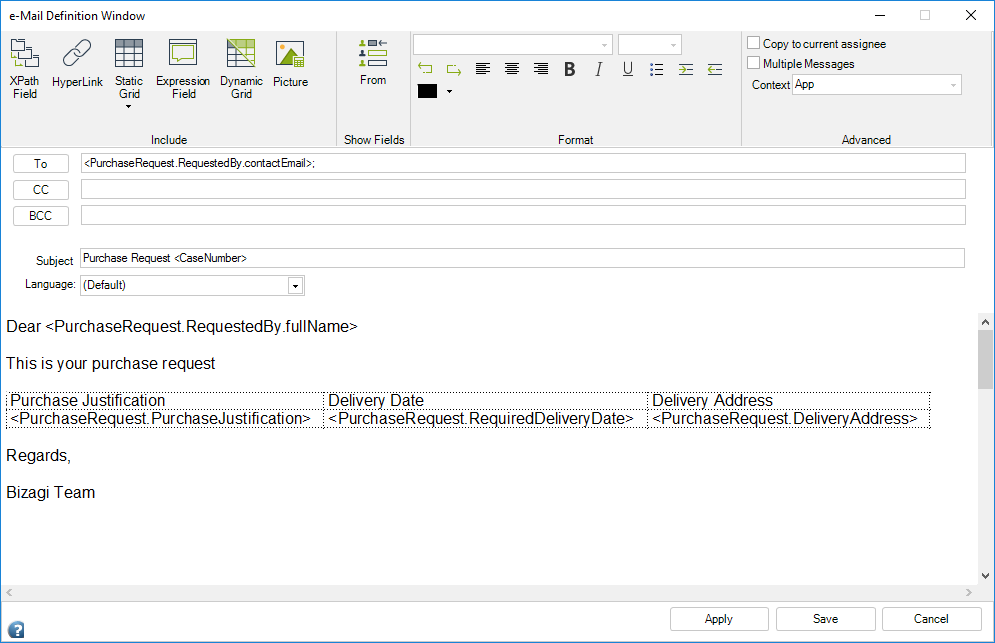Click the 'Bizagi Team' signature
995x643 pixels.
51,493
